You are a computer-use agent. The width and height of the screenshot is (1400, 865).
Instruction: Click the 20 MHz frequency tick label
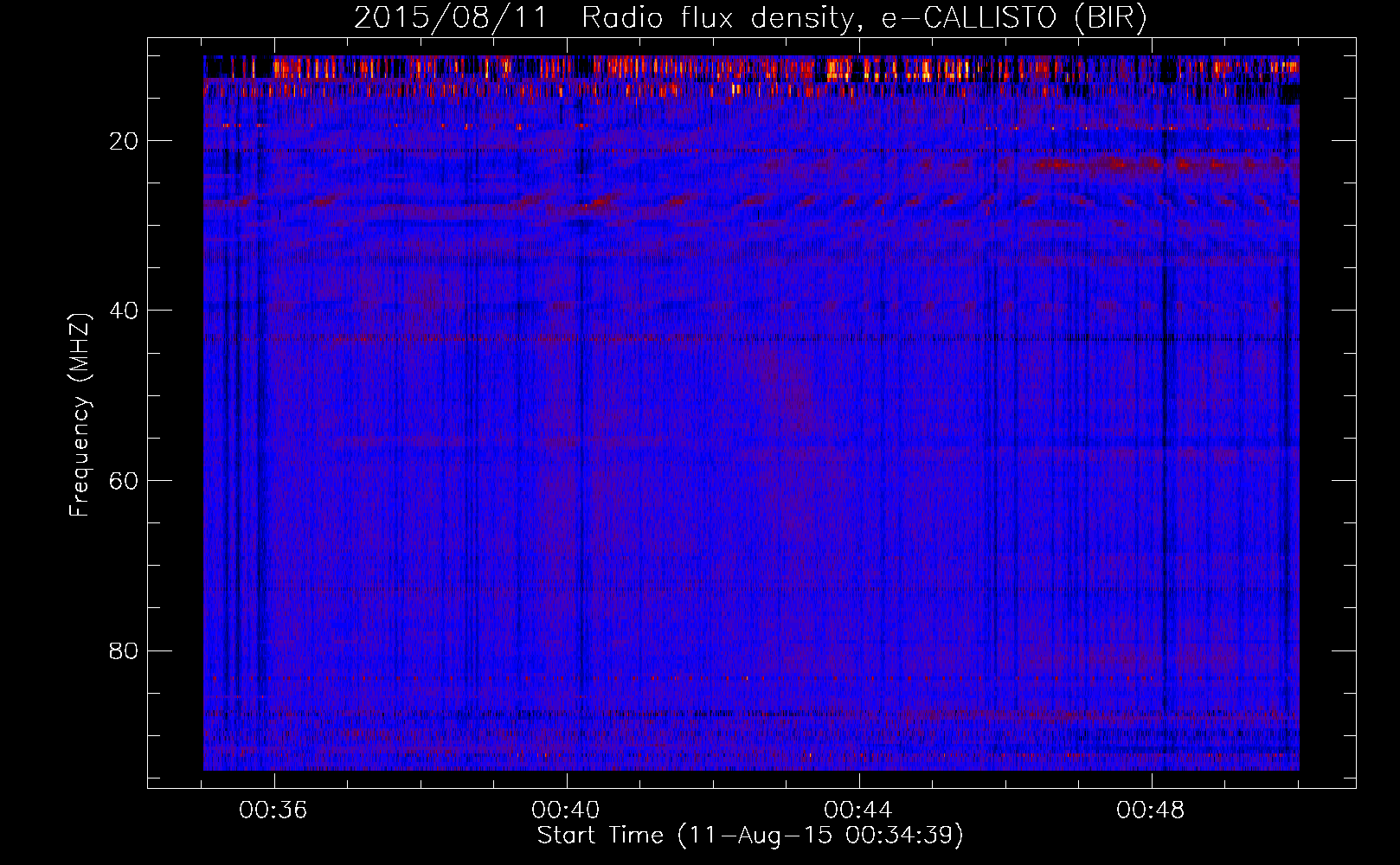[x=124, y=141]
